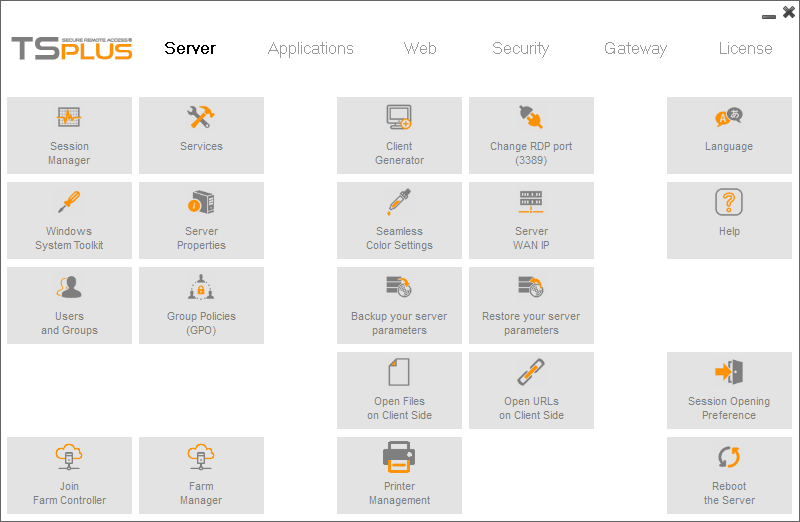The width and height of the screenshot is (800, 522).
Task: Open the Security tab
Action: [520, 48]
